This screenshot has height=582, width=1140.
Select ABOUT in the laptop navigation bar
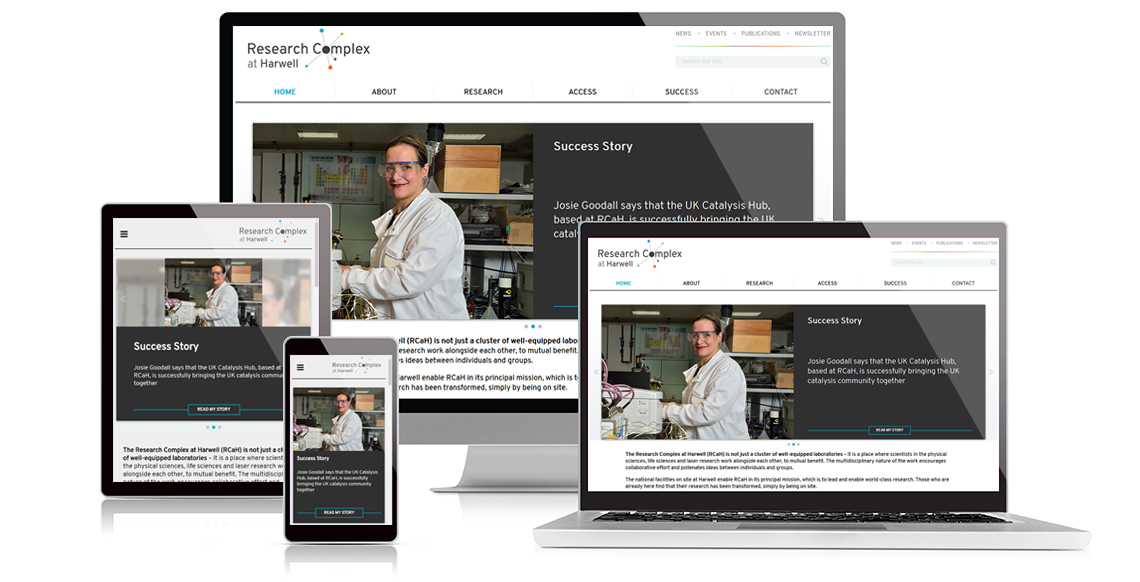691,283
